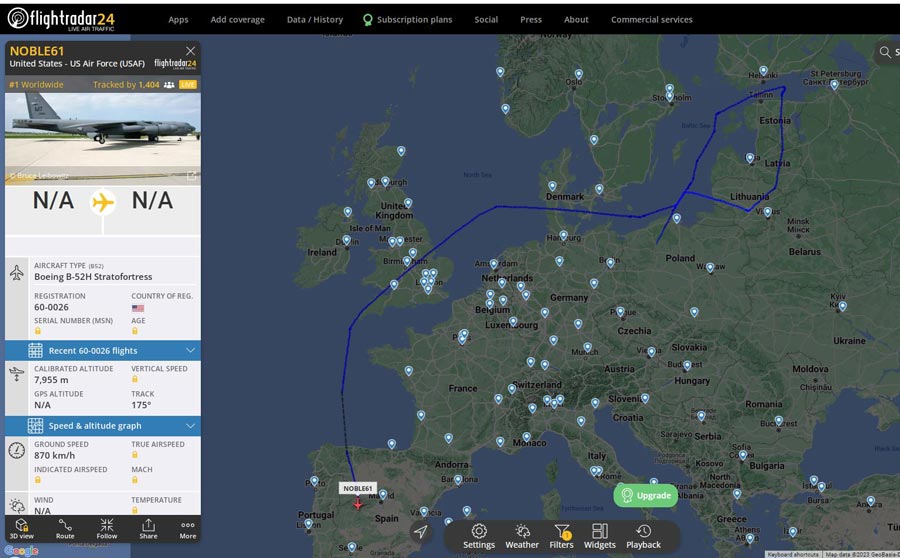Click the airport marker near Warsaw
Viewport: 900px width, 558px height.
(x=710, y=268)
